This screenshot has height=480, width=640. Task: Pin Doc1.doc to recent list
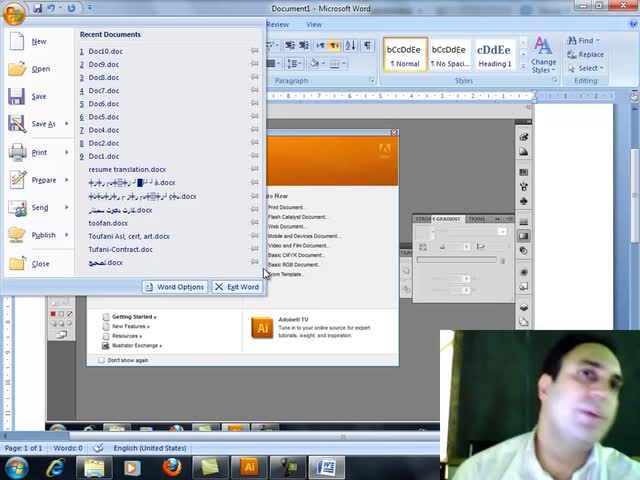pos(255,156)
